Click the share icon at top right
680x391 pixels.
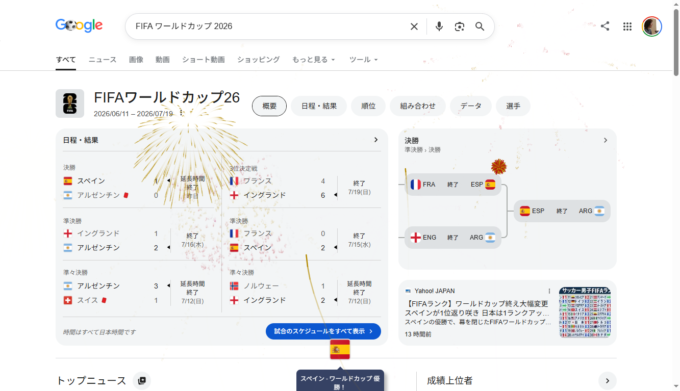(605, 26)
